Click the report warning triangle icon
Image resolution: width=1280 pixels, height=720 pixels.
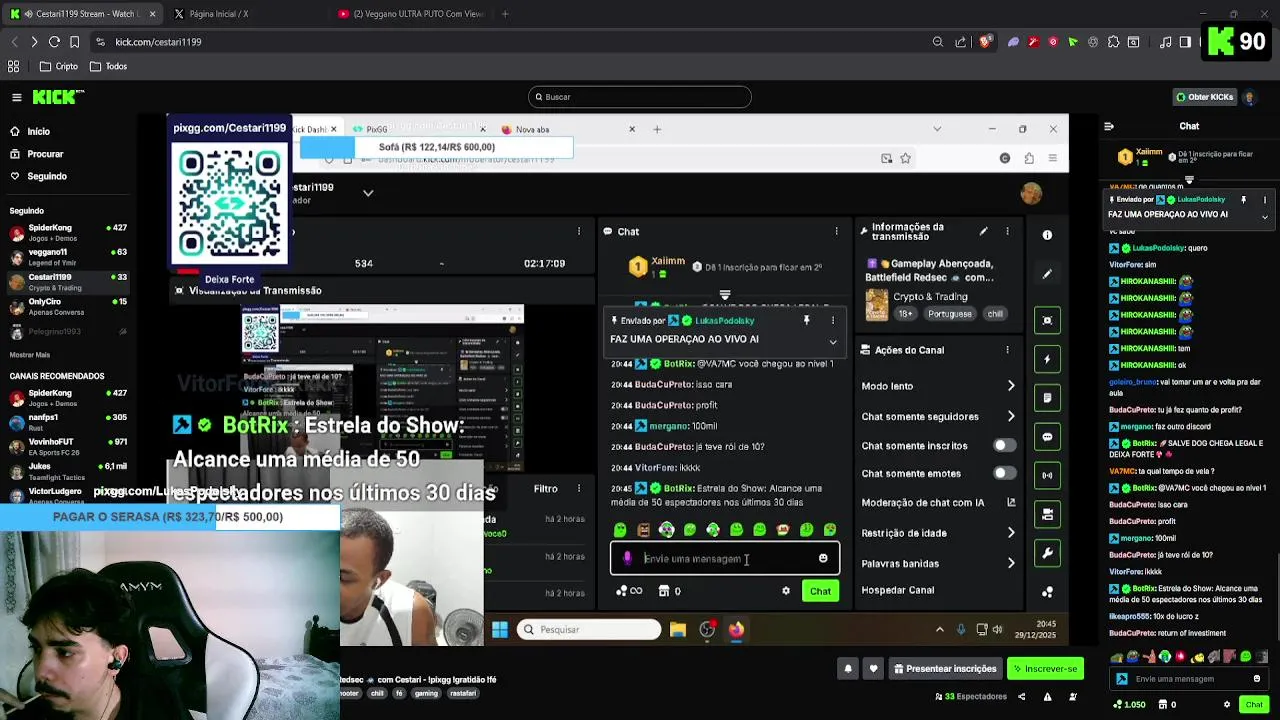click(x=1047, y=697)
